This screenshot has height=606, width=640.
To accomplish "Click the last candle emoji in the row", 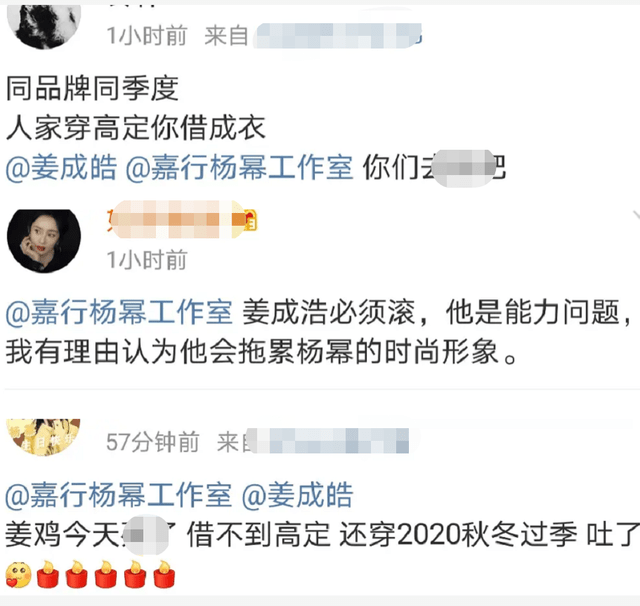I will coord(164,575).
